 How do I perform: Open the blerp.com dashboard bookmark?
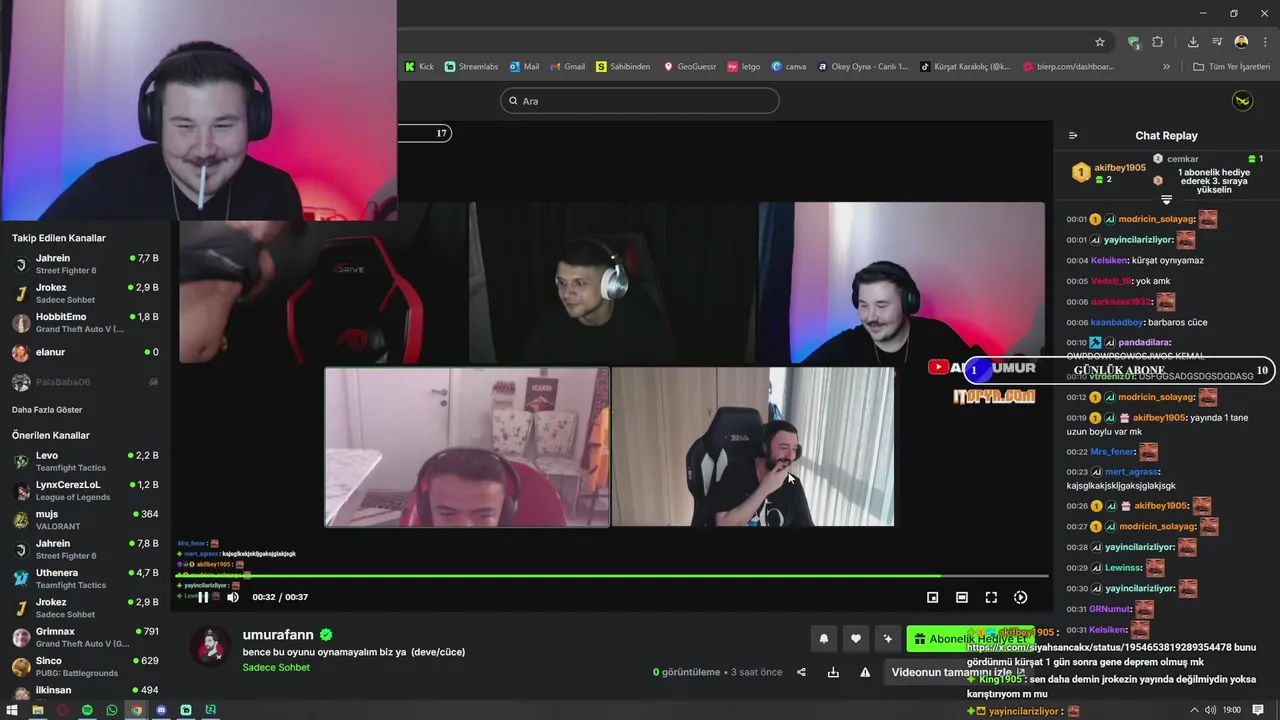click(1068, 67)
